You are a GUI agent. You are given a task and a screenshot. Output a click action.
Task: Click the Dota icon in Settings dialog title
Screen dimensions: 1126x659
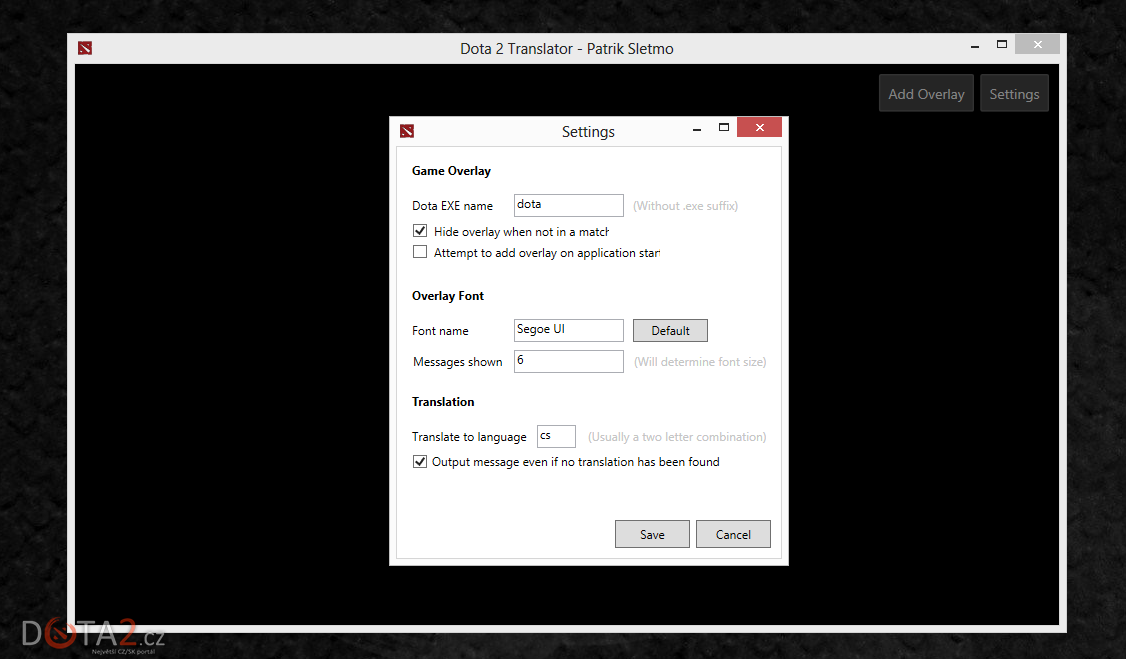click(x=407, y=131)
